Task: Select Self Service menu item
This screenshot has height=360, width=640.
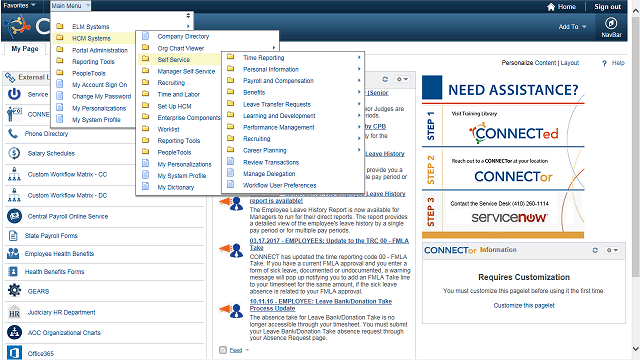Action: [173, 60]
